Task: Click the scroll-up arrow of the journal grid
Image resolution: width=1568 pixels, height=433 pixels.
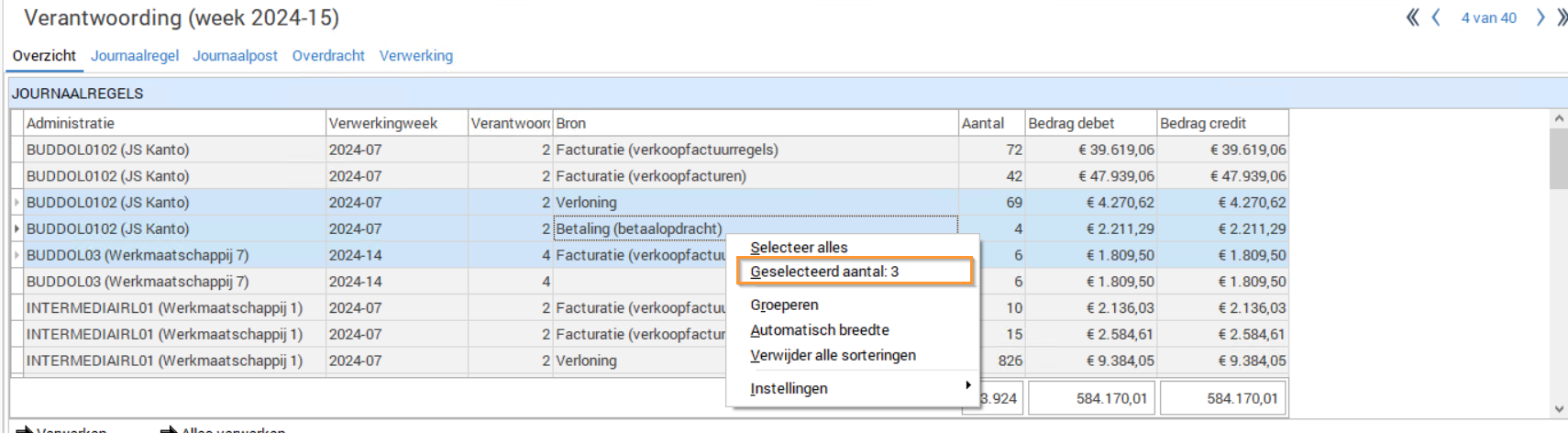Action: pos(1559,119)
